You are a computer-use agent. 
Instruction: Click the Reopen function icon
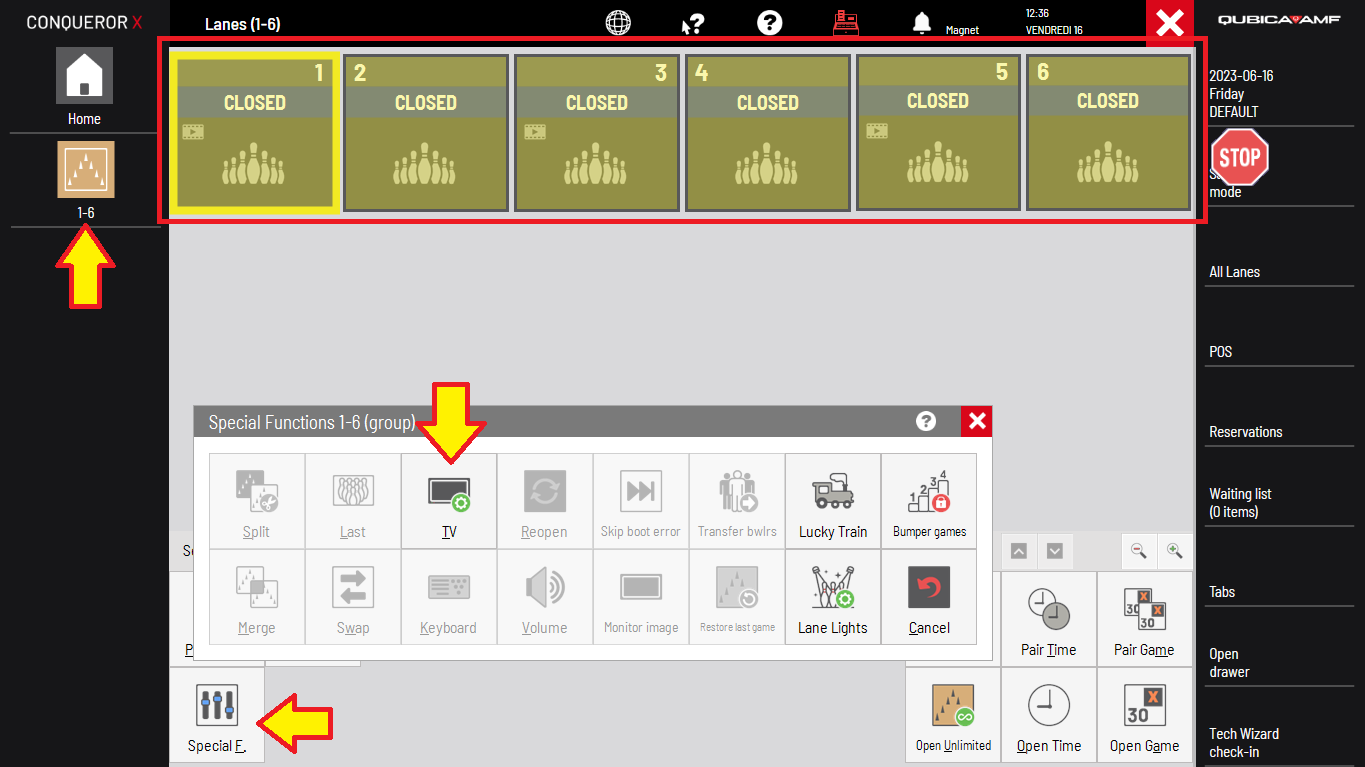pos(545,501)
